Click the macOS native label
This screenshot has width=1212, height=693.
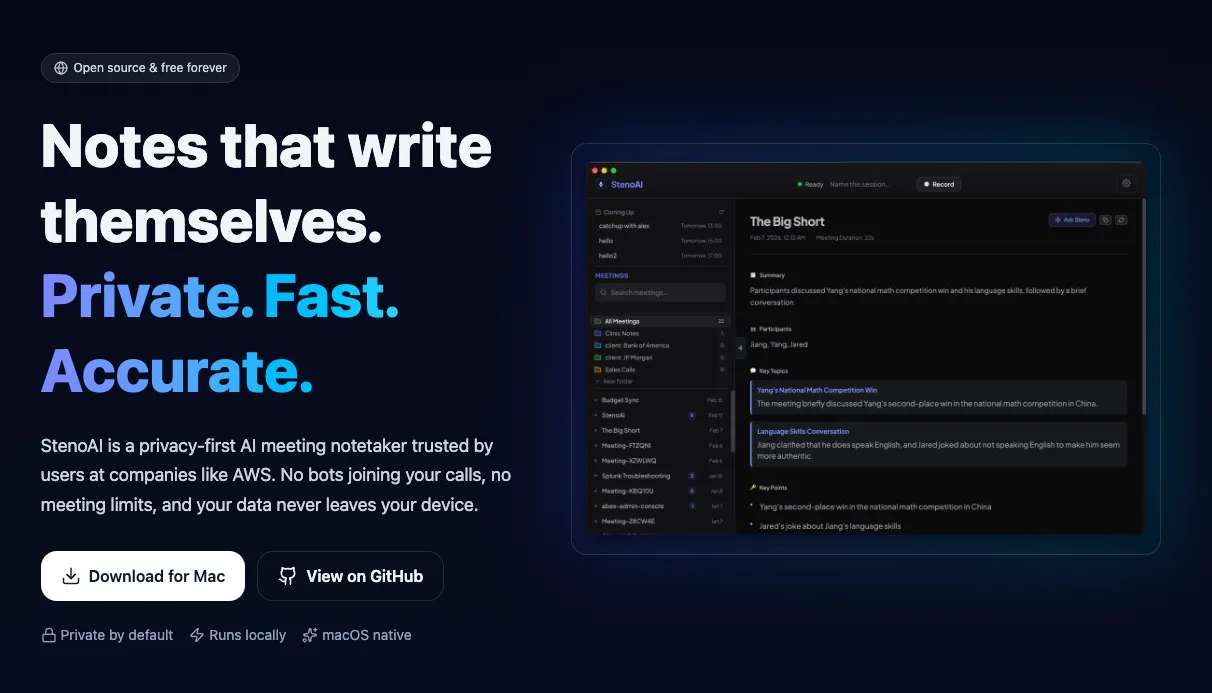[367, 635]
